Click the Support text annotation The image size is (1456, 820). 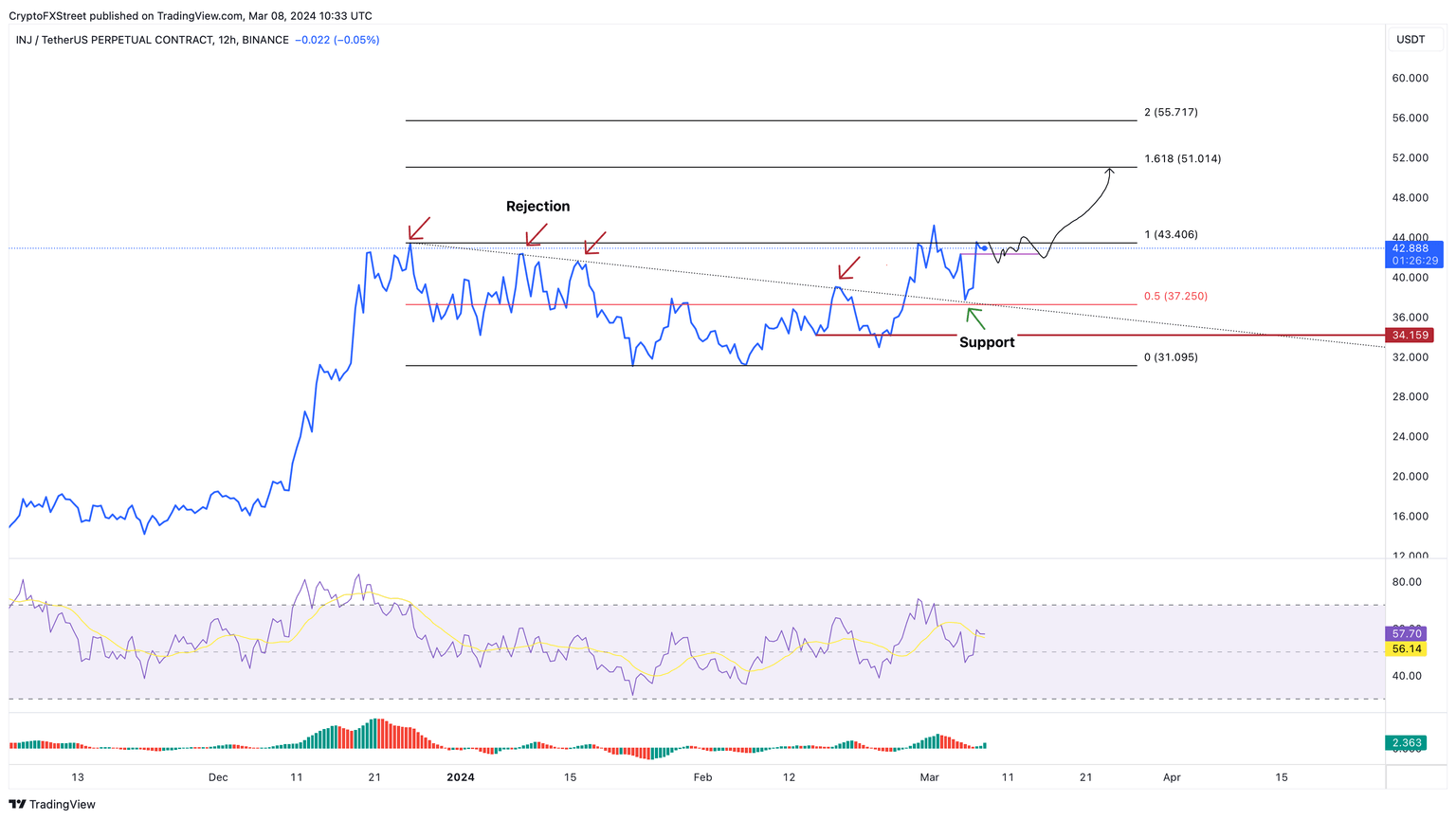coord(986,342)
